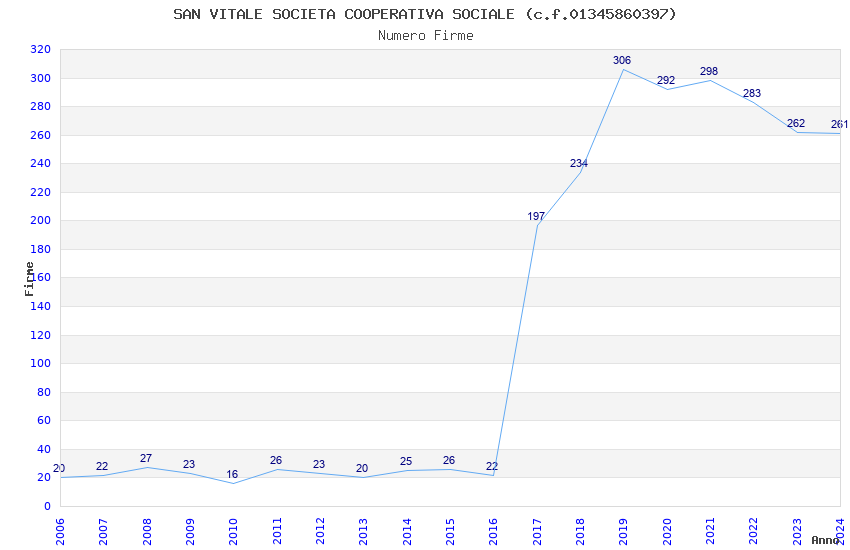The image size is (850, 550).
Task: Click the 220 y-axis value
Action: pos(41,192)
